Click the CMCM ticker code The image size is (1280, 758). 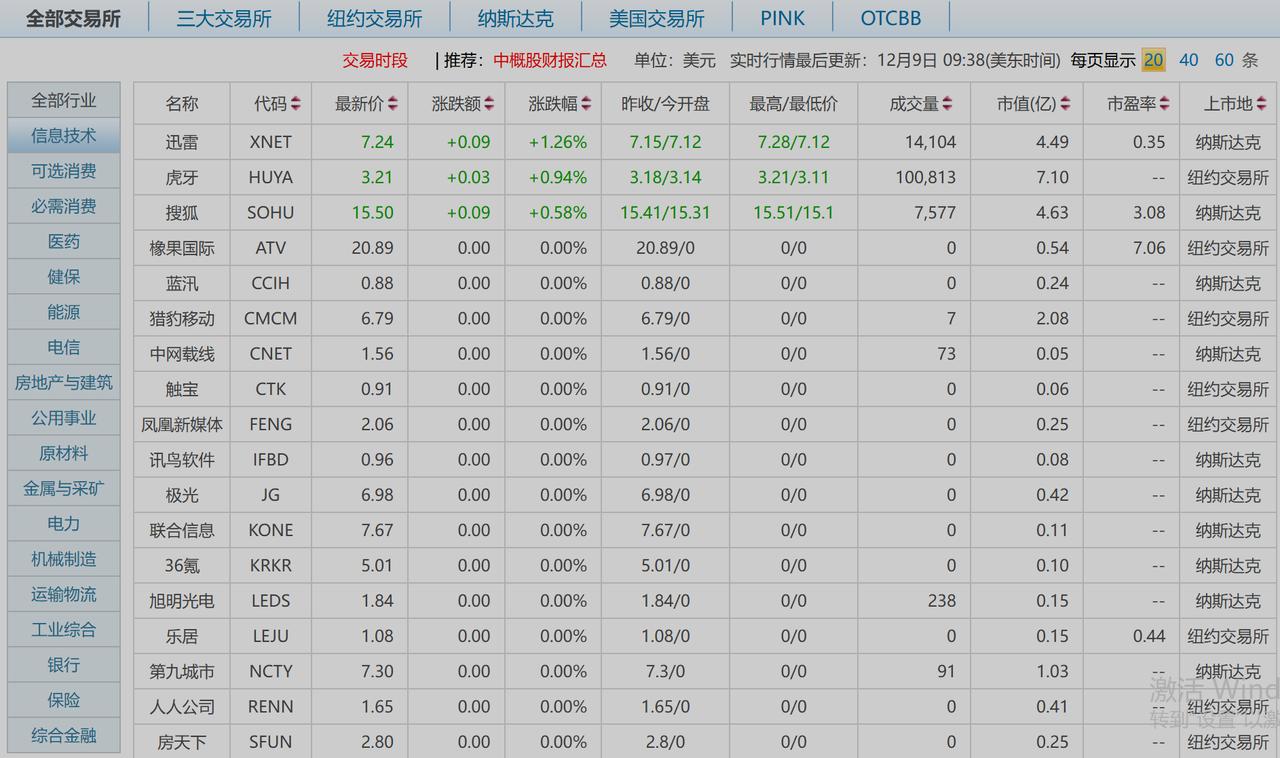click(x=271, y=318)
